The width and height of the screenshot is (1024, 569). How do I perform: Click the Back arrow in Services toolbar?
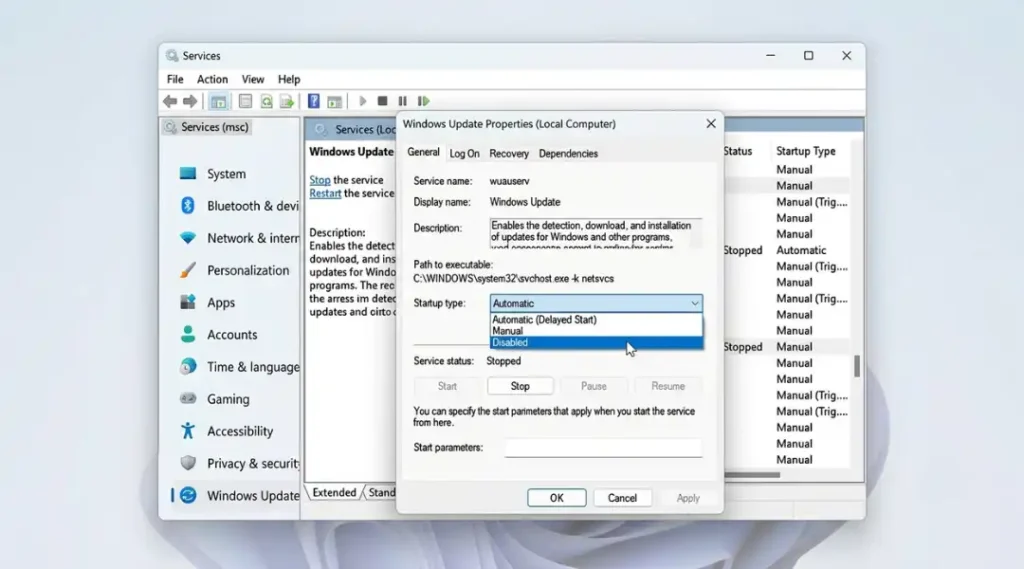tap(170, 101)
